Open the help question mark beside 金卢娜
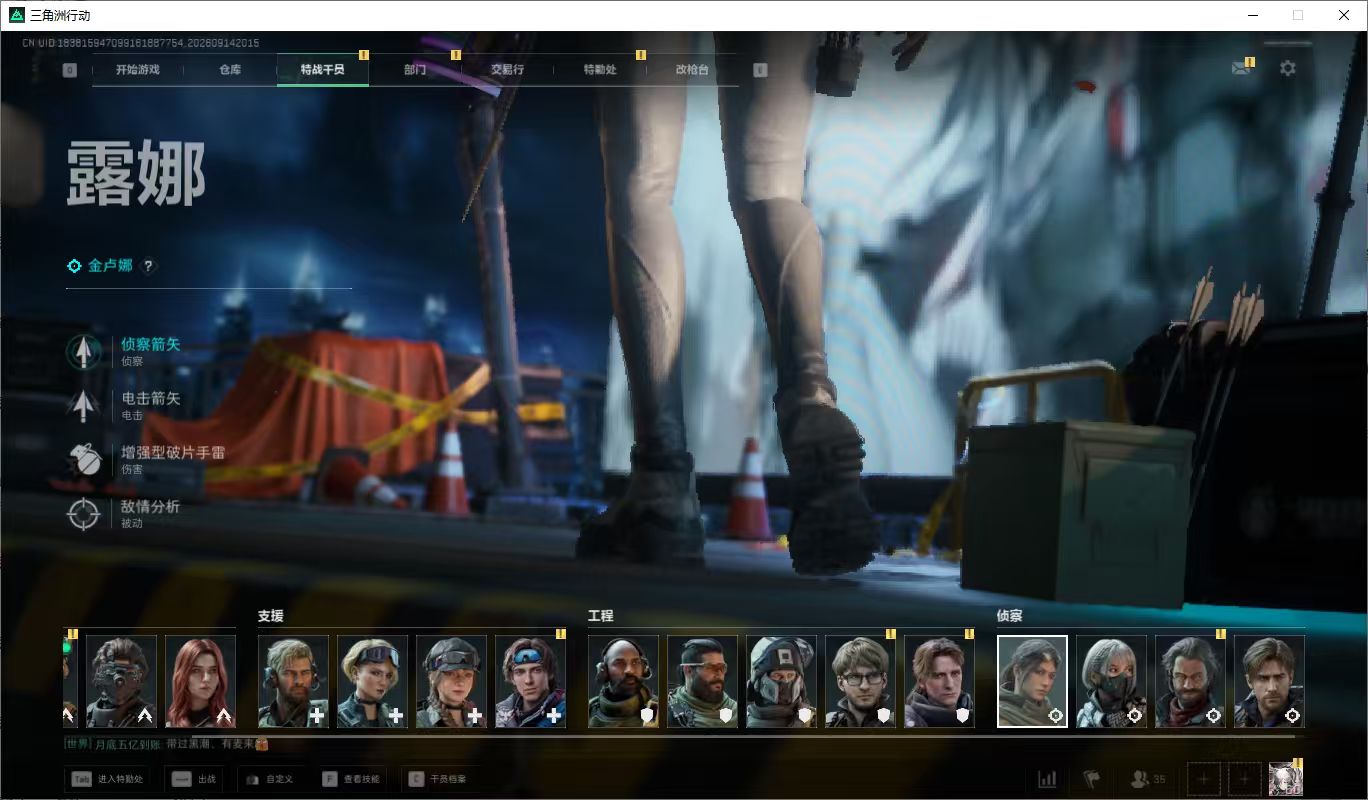This screenshot has height=800, width=1368. (x=148, y=266)
